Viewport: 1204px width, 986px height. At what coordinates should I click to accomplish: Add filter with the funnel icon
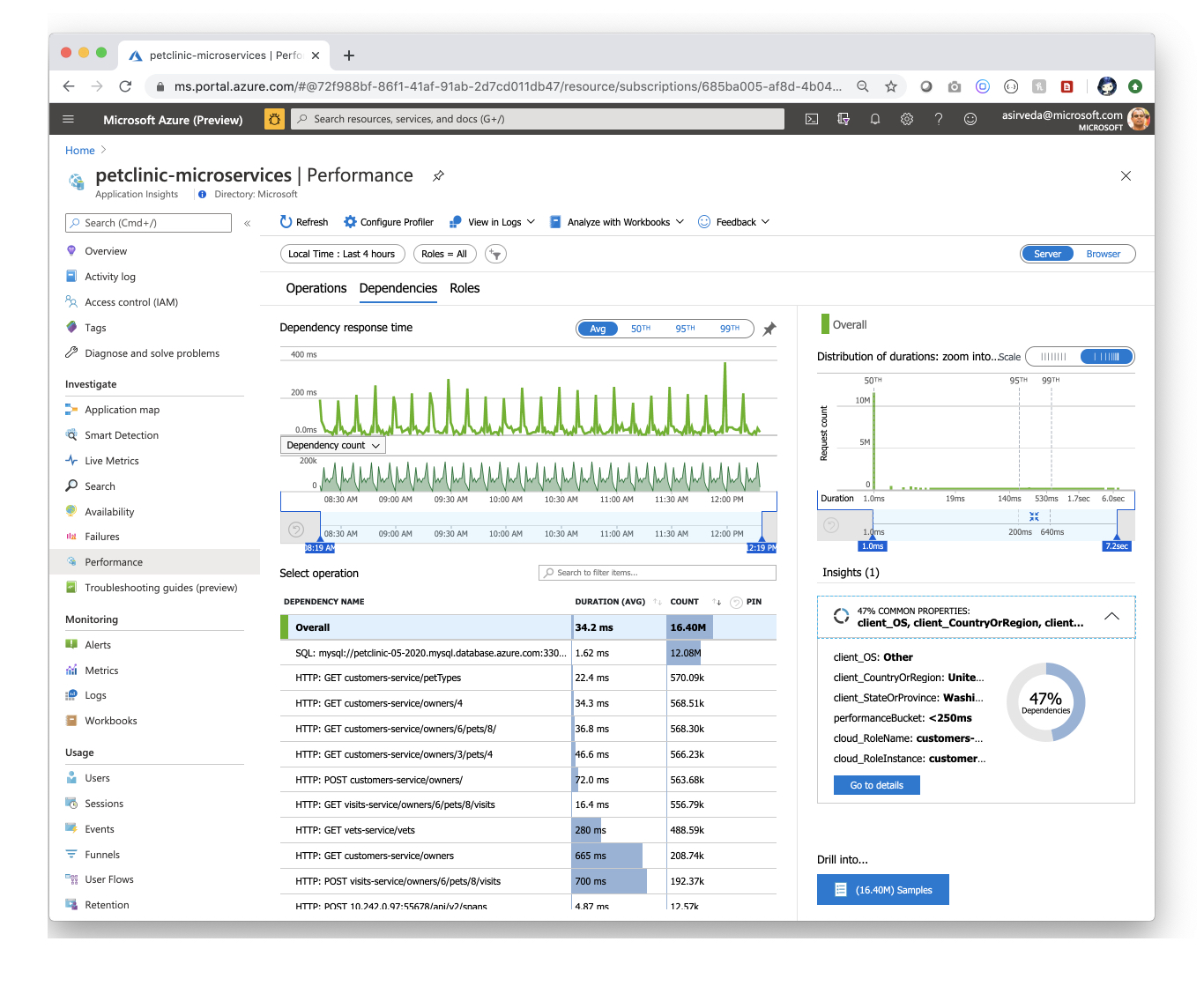click(x=496, y=254)
